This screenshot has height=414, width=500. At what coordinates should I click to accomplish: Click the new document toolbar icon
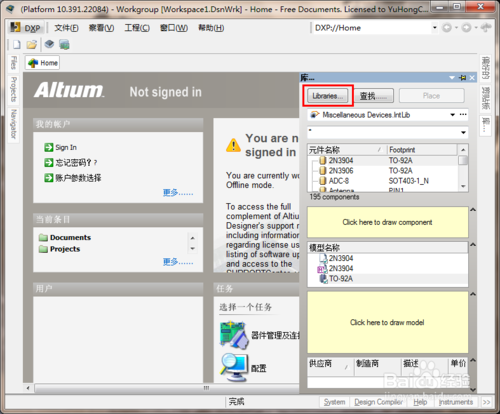(17, 44)
